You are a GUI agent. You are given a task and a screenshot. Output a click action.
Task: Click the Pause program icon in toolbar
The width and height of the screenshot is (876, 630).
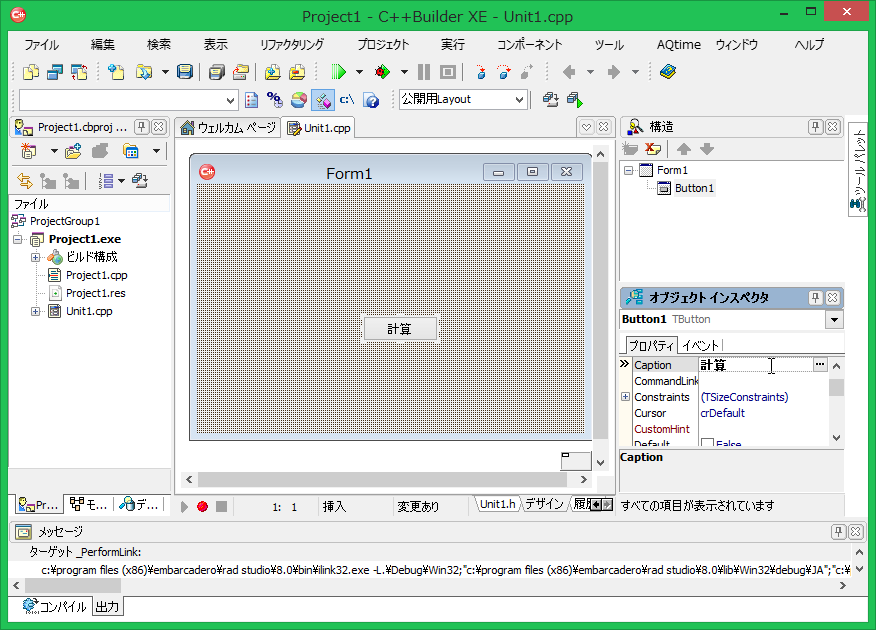click(x=424, y=72)
